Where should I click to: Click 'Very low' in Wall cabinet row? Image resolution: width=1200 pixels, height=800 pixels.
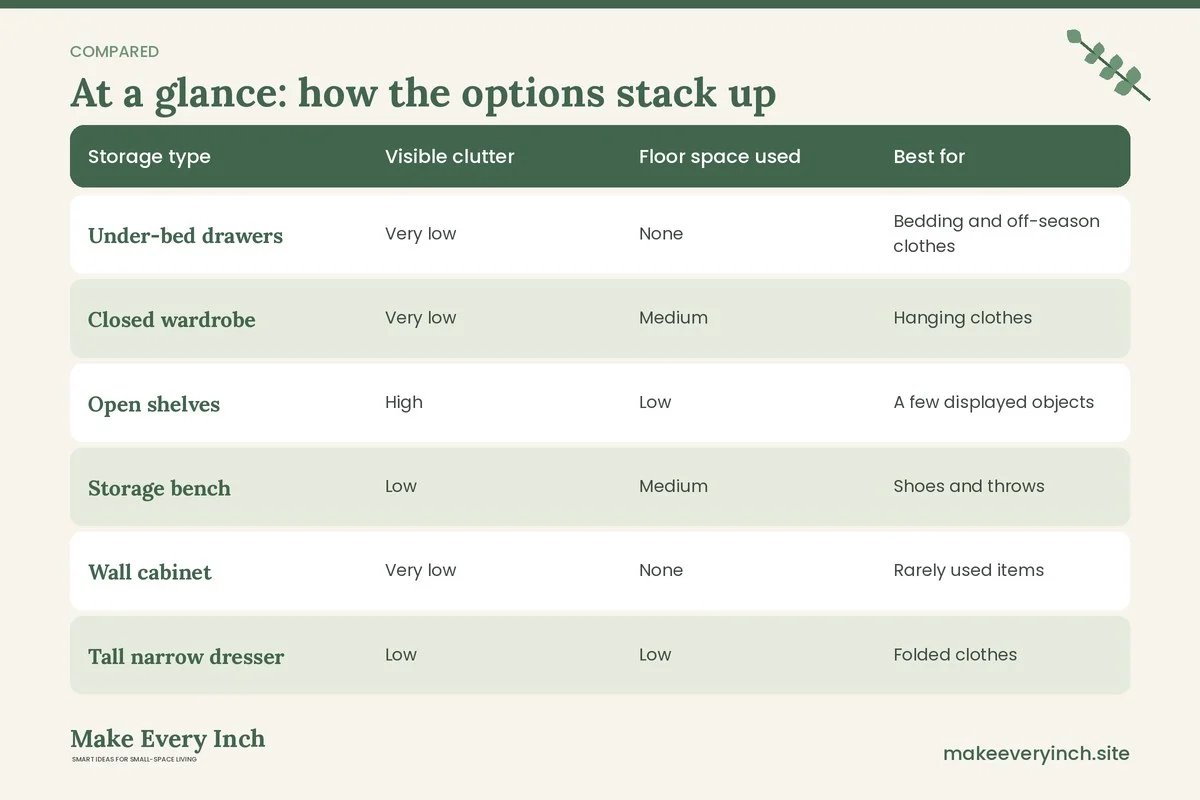420,570
